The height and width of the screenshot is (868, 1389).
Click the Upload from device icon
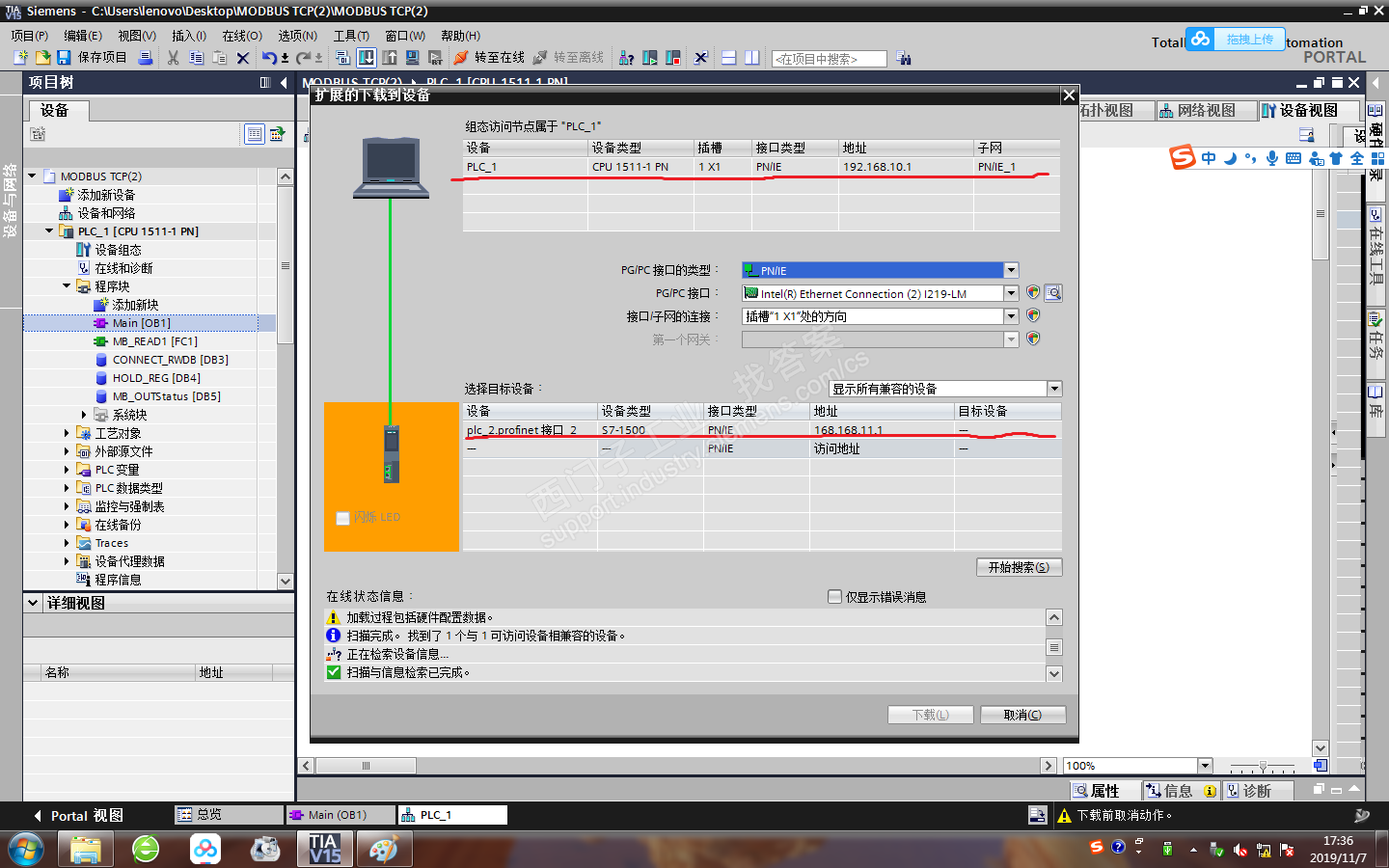390,58
